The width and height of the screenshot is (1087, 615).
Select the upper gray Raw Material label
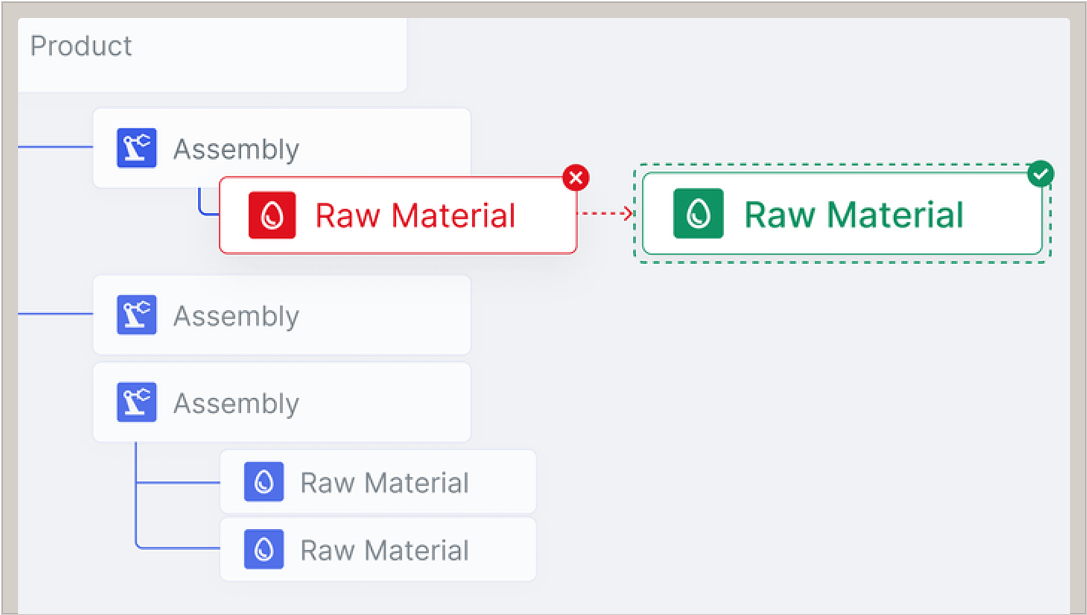pyautogui.click(x=384, y=484)
